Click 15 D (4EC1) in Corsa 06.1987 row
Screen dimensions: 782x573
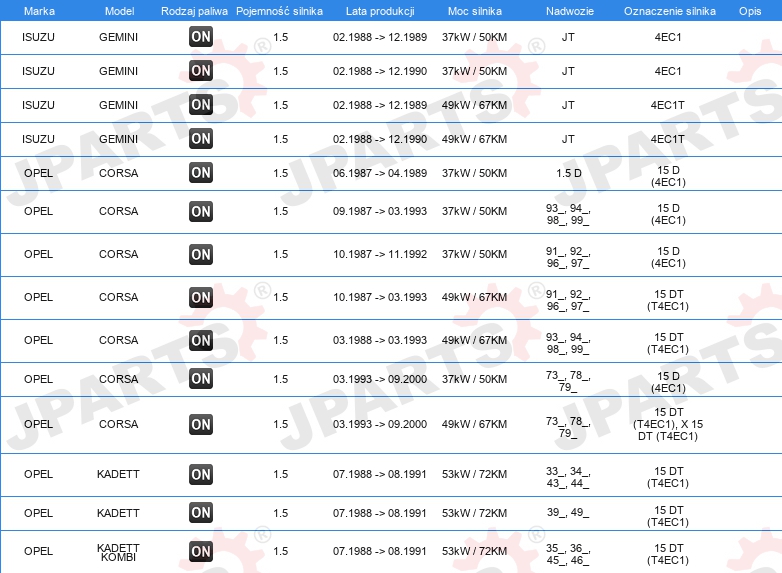[x=668, y=176]
